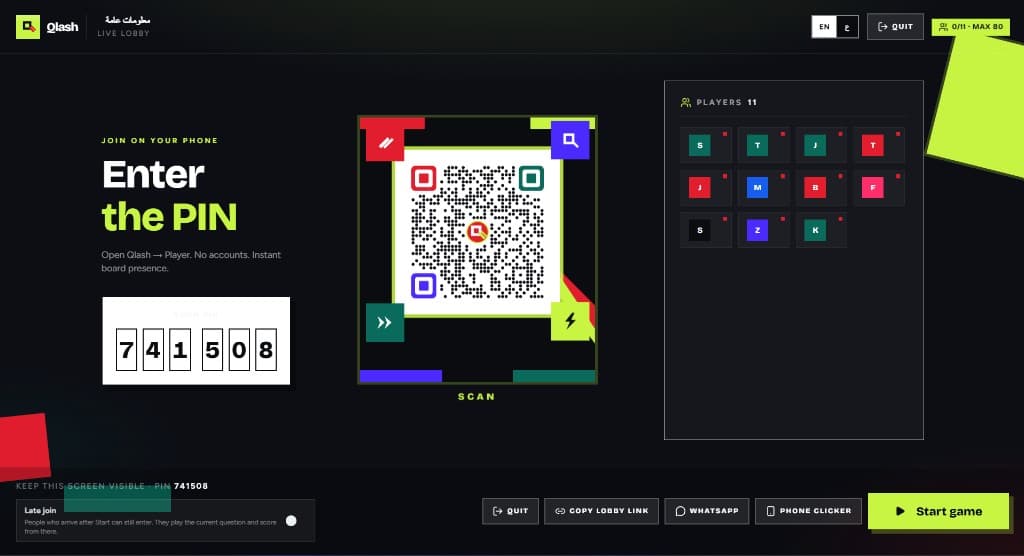Click the red dot on blue M tile

(x=782, y=176)
